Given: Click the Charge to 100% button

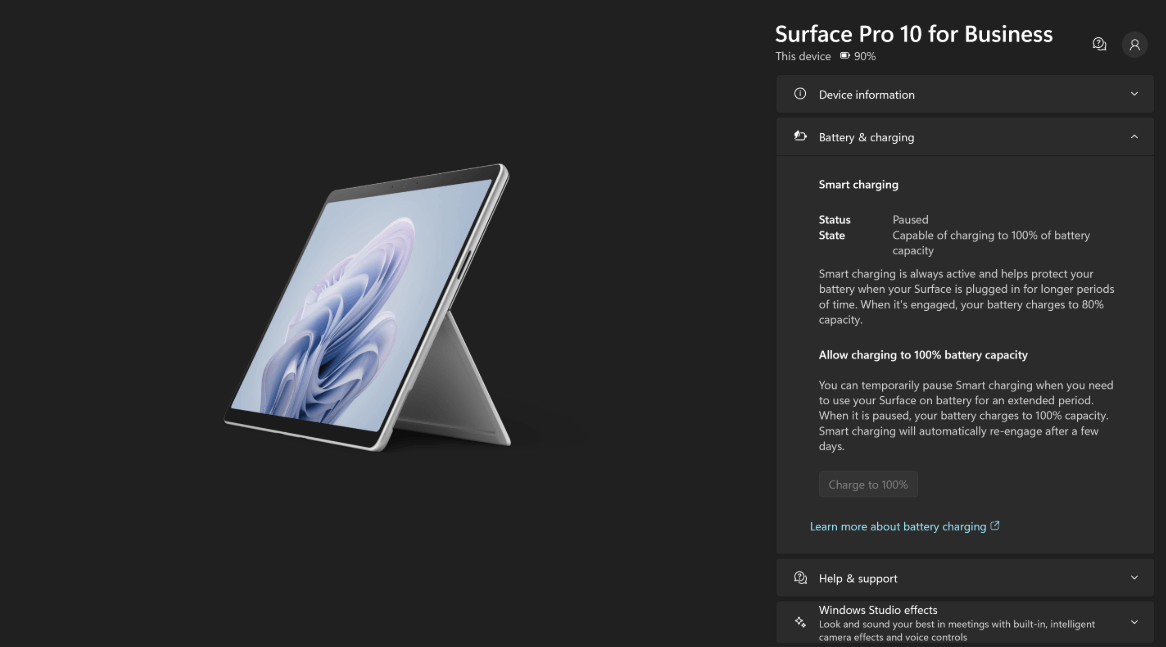Looking at the screenshot, I should 868,484.
